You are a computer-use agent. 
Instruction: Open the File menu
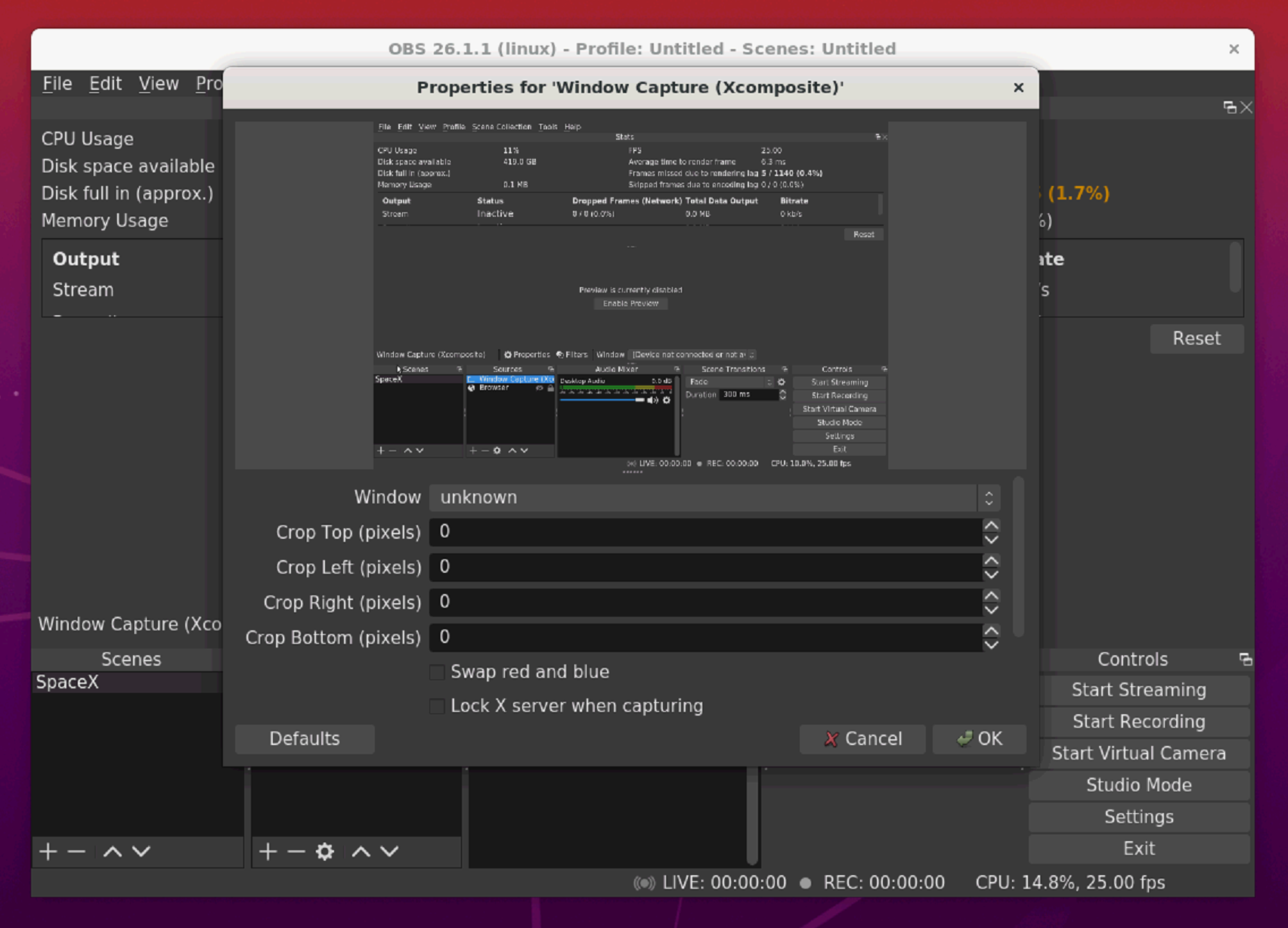pyautogui.click(x=56, y=83)
